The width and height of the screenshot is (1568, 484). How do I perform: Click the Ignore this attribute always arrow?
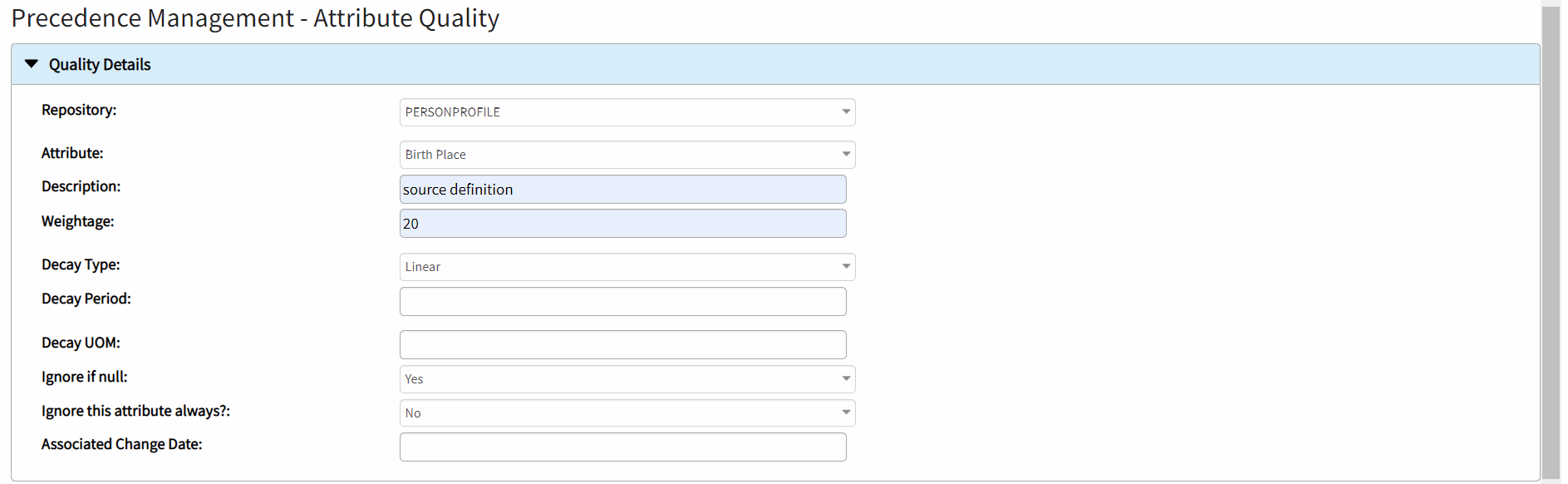[x=846, y=413]
